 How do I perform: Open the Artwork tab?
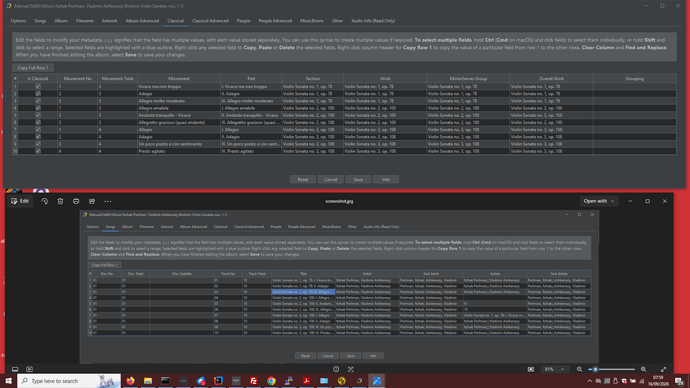(x=109, y=21)
